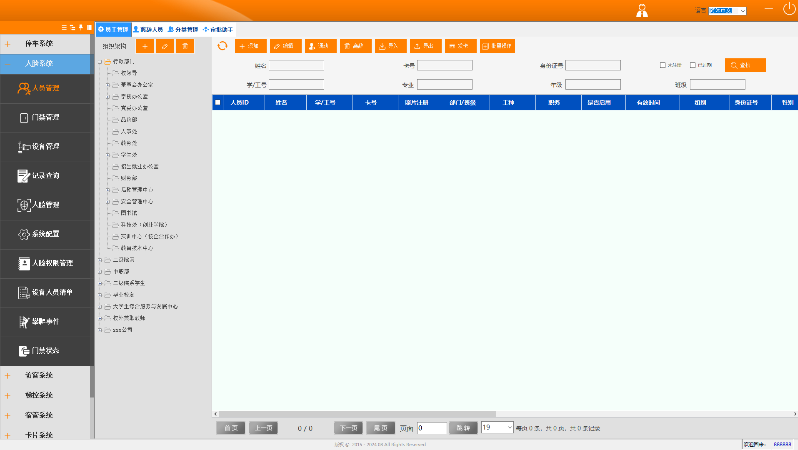Click the orange 导出 export toolbar button

click(425, 46)
